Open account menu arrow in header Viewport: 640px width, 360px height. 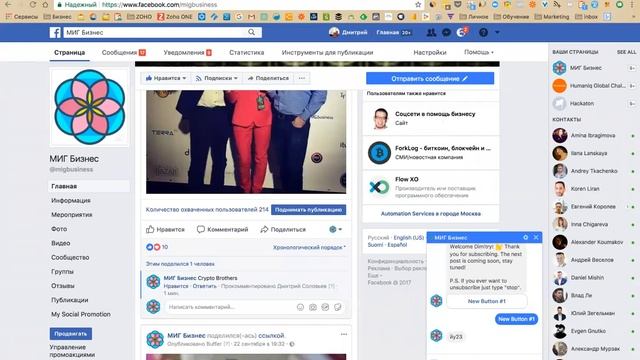pyautogui.click(x=497, y=32)
